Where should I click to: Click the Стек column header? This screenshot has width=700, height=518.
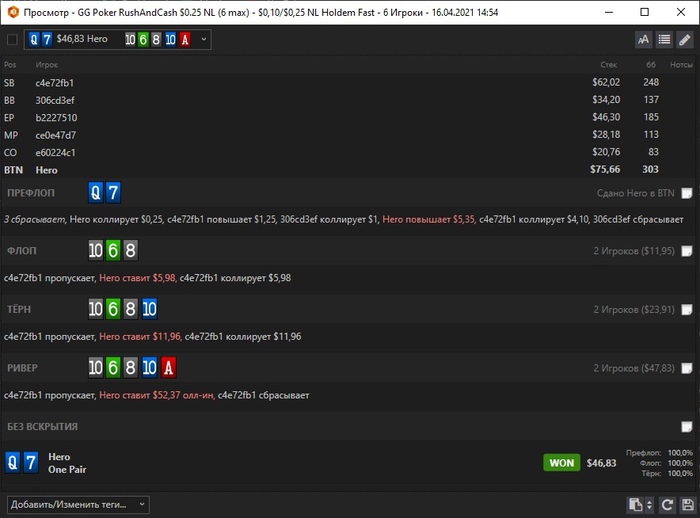[x=608, y=65]
